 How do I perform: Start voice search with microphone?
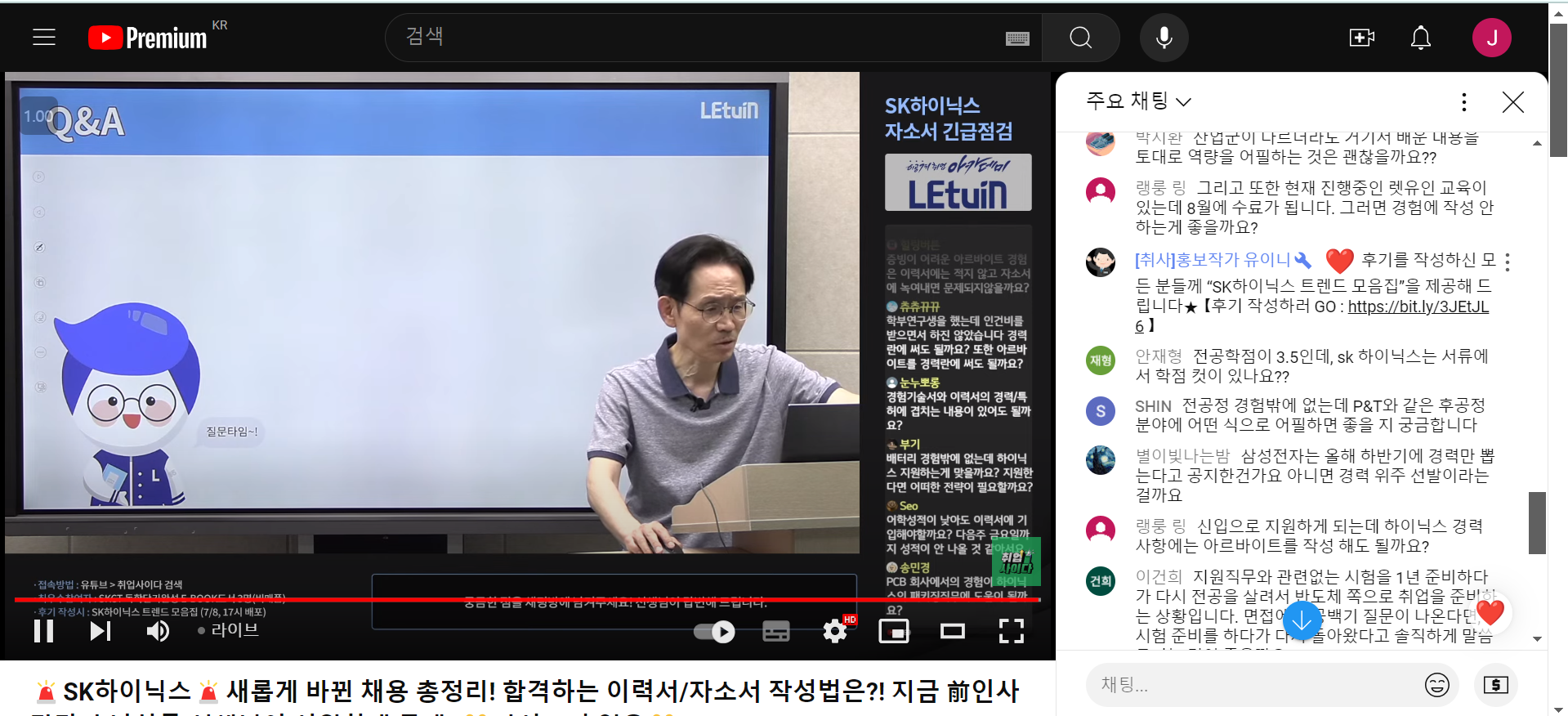(x=1164, y=38)
